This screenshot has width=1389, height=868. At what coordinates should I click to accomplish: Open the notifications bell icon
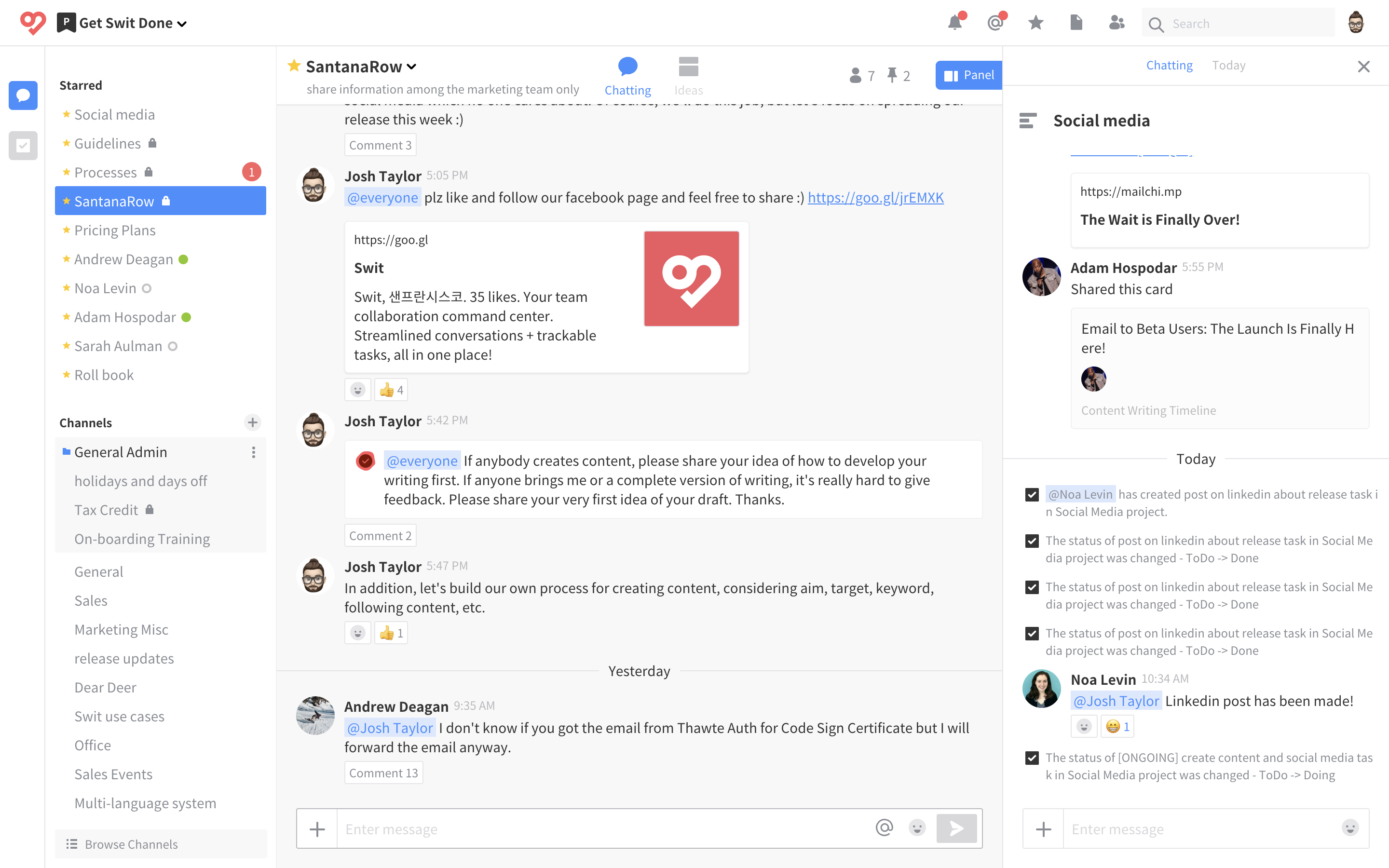click(x=954, y=24)
